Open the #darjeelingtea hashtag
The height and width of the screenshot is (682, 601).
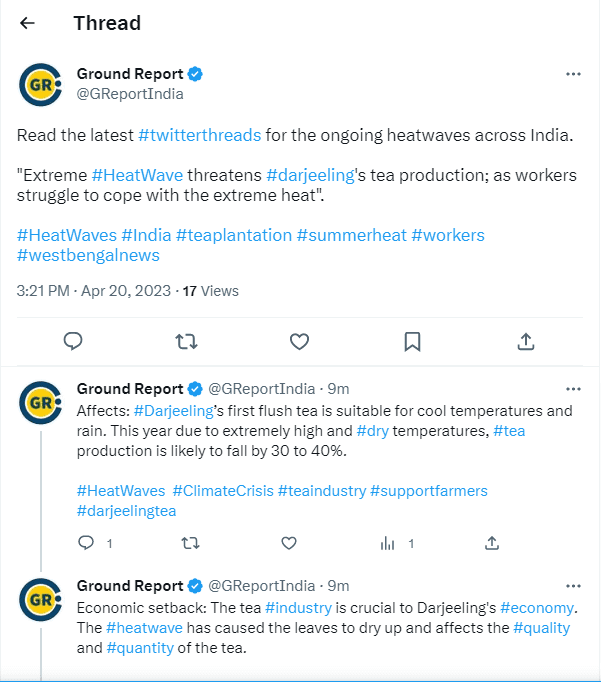point(127,511)
